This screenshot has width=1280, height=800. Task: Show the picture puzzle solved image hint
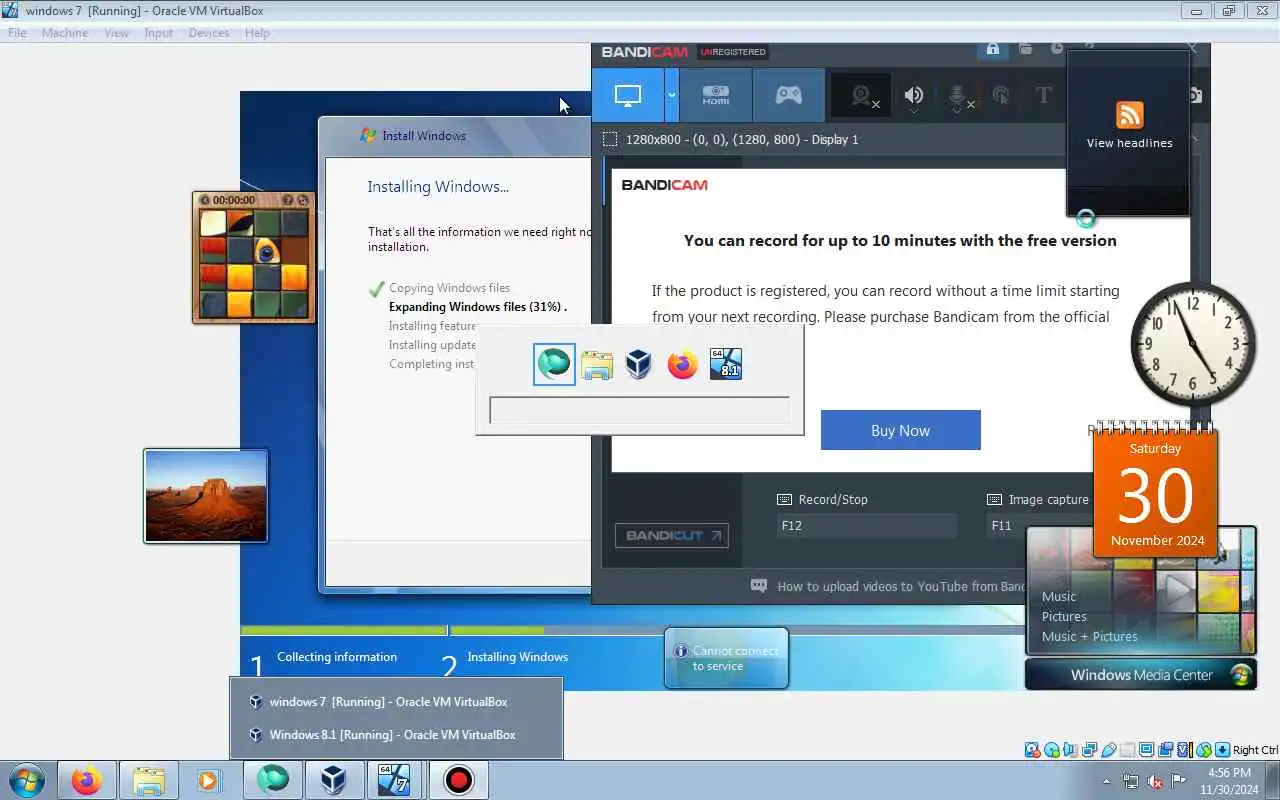(x=287, y=200)
